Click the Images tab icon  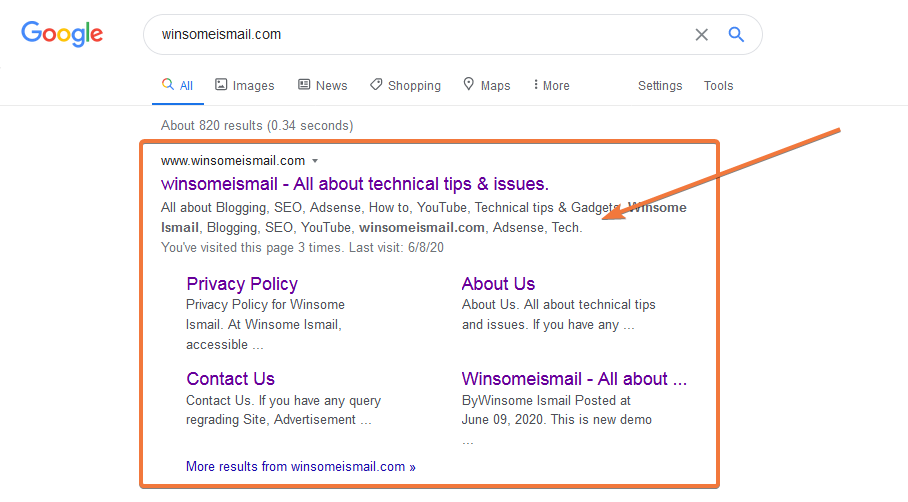pyautogui.click(x=221, y=85)
